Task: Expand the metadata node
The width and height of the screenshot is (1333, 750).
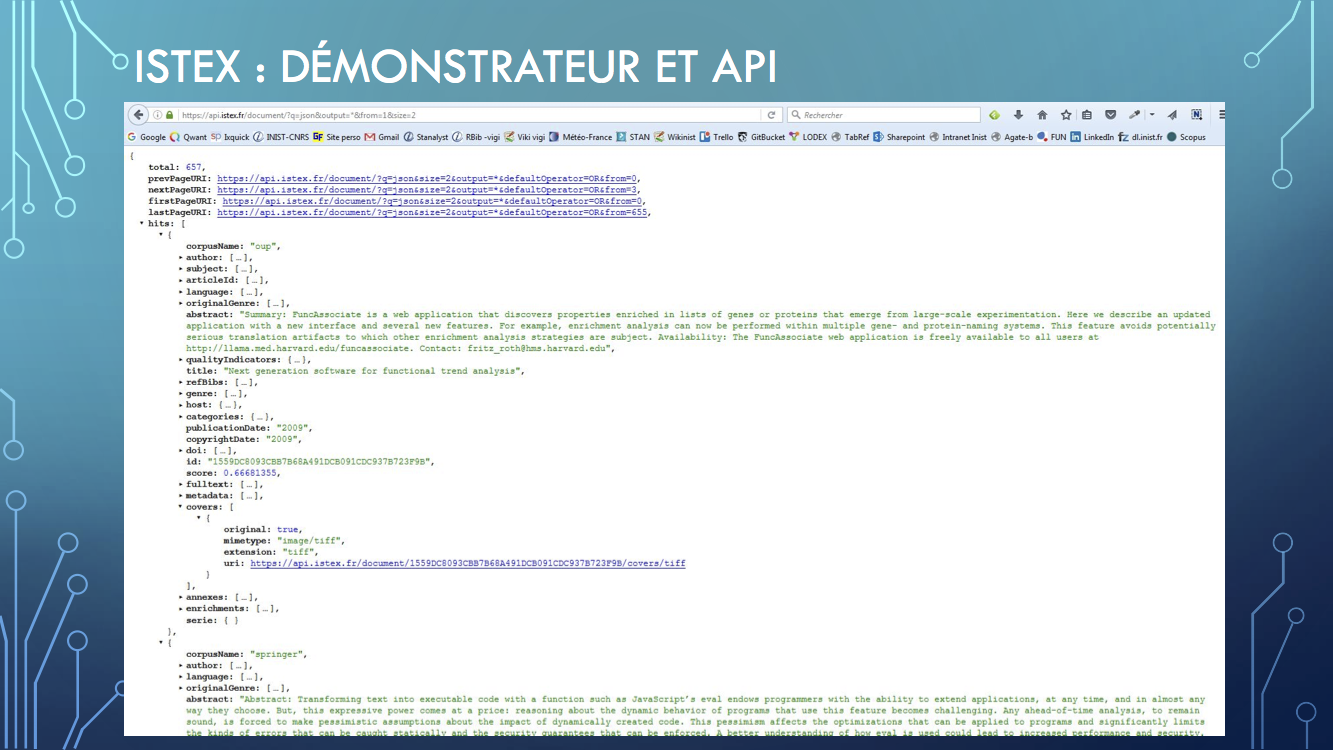Action: click(181, 496)
